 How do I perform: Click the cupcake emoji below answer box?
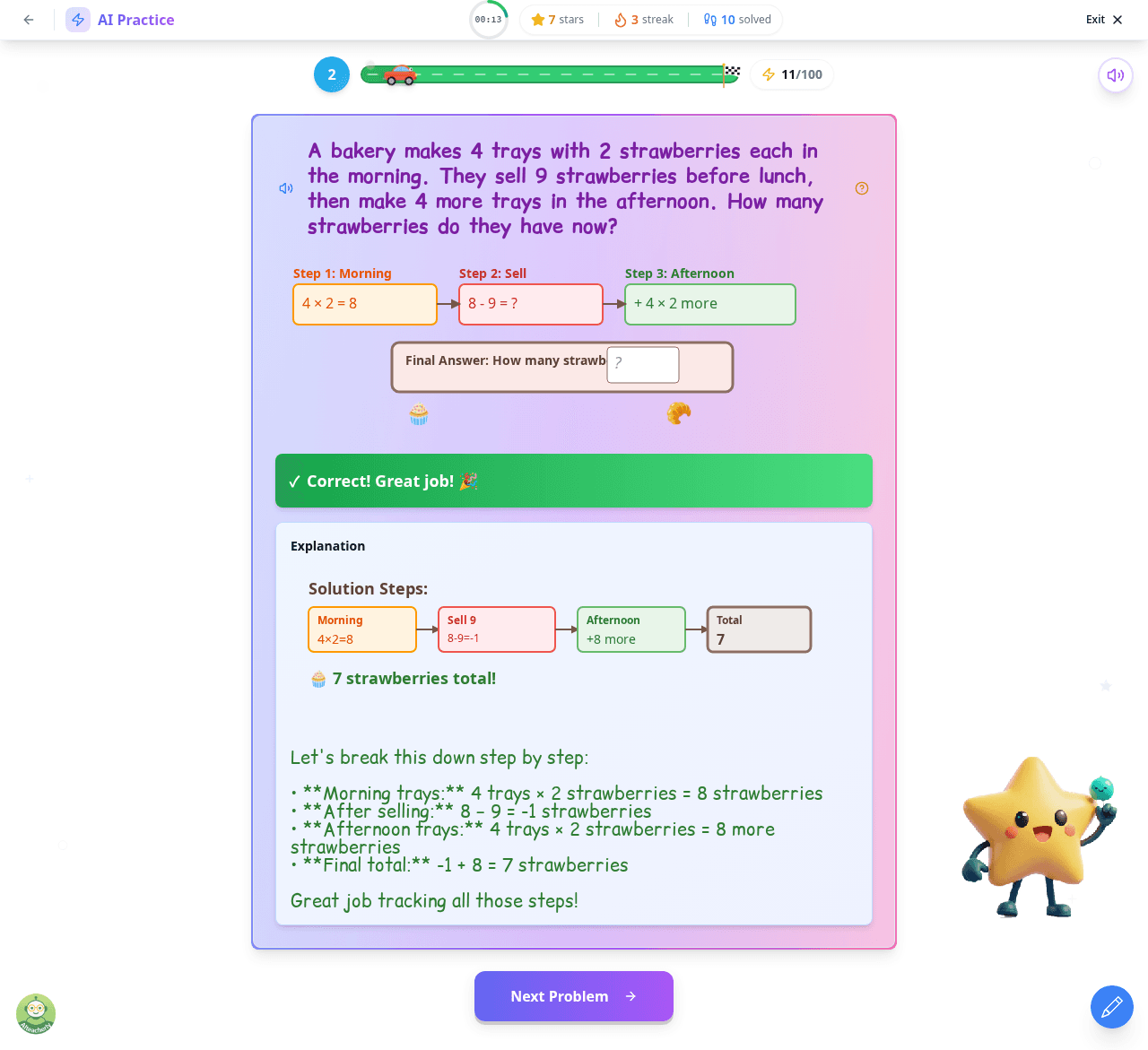[x=419, y=413]
